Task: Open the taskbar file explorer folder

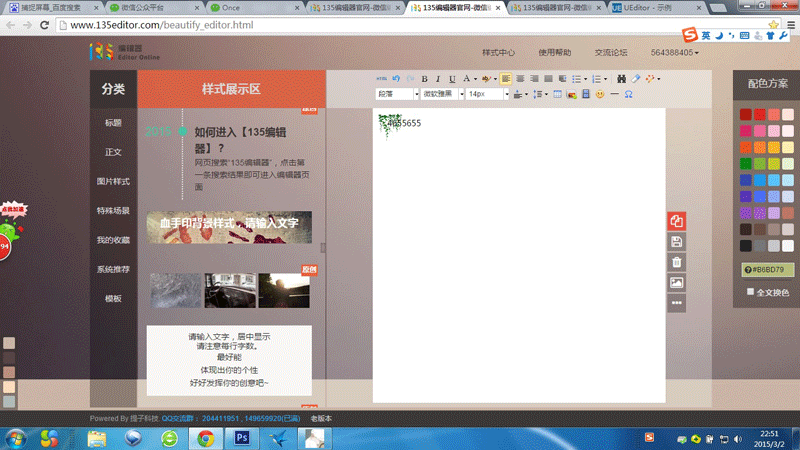Action: tap(96, 438)
